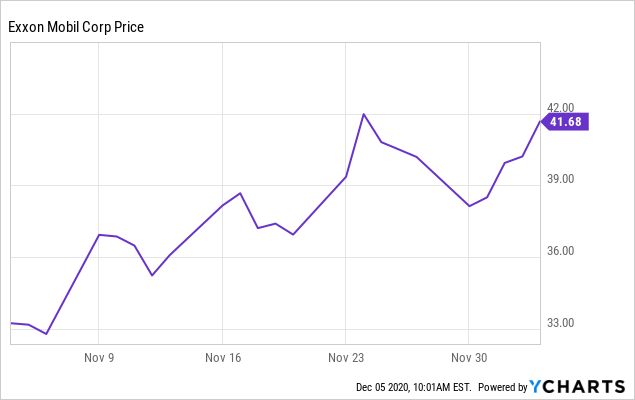Screen dimensions: 635x400
Task: Click the price line dip between Nov 9 and Nov 16
Action: click(152, 275)
